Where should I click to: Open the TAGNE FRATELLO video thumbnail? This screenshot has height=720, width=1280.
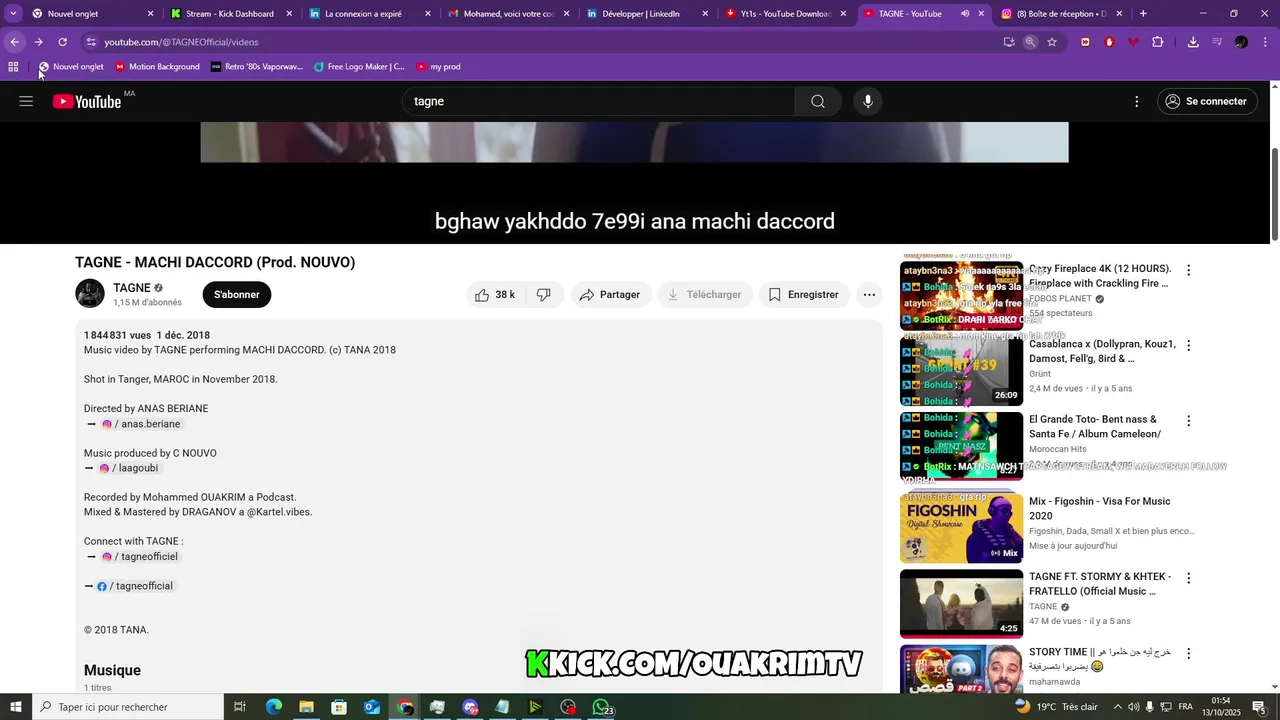[961, 603]
